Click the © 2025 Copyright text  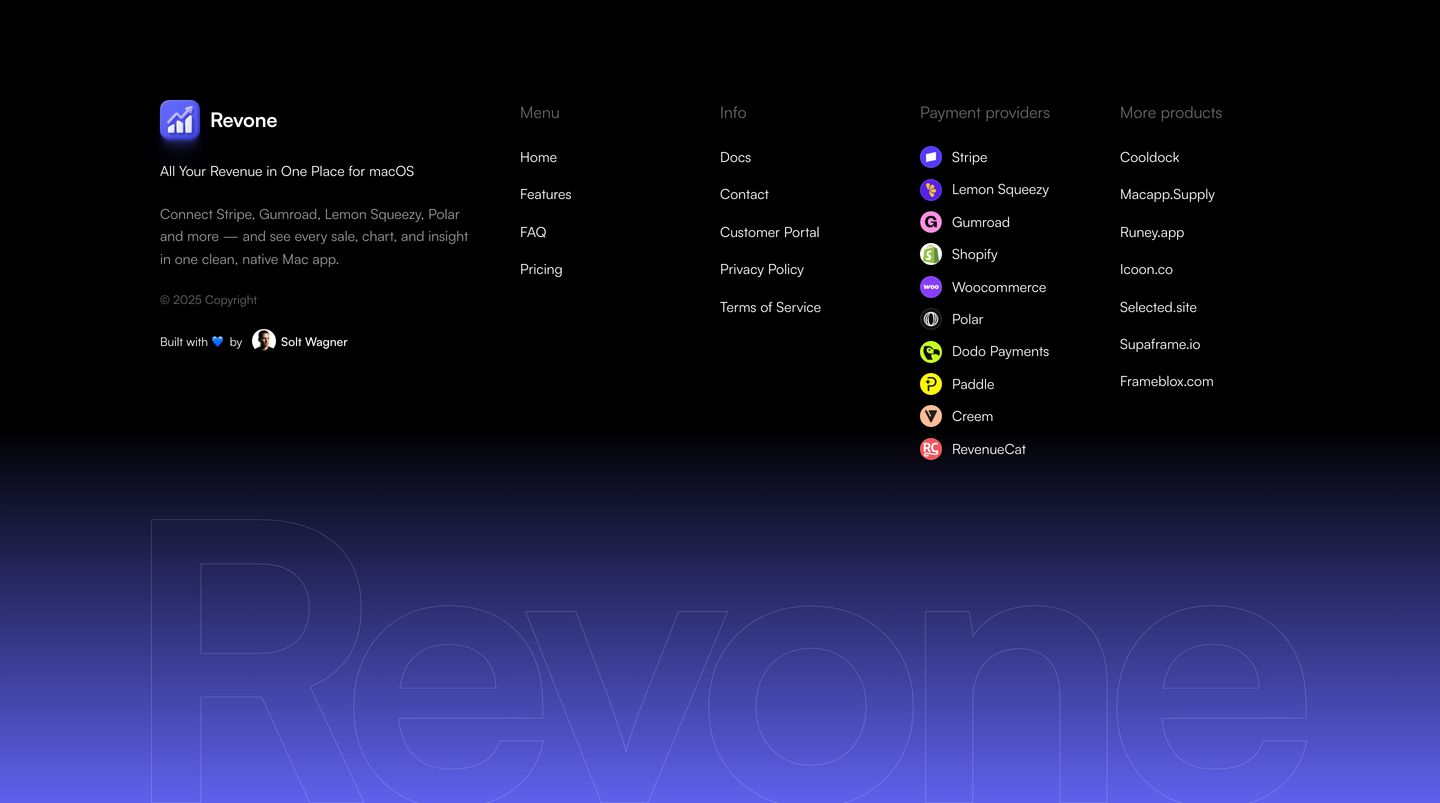(208, 300)
